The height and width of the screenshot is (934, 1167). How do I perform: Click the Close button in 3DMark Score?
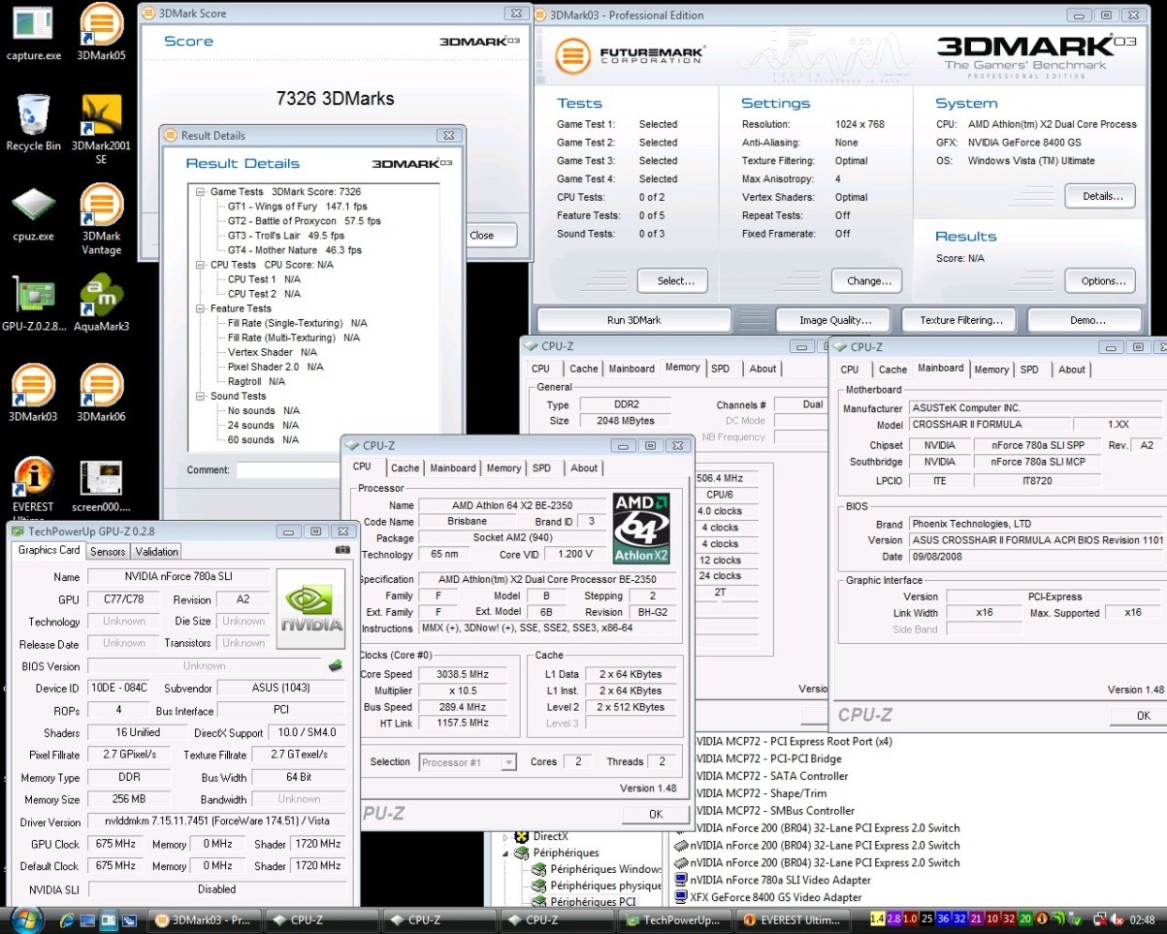click(491, 235)
